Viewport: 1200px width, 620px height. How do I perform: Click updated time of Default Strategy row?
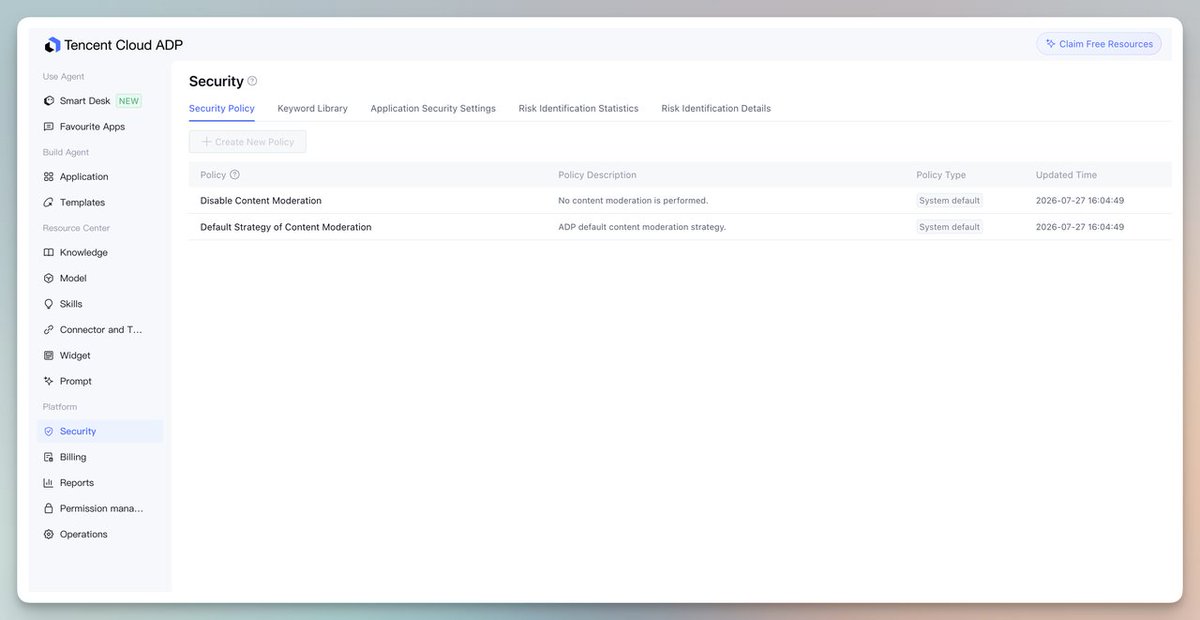coord(1080,227)
